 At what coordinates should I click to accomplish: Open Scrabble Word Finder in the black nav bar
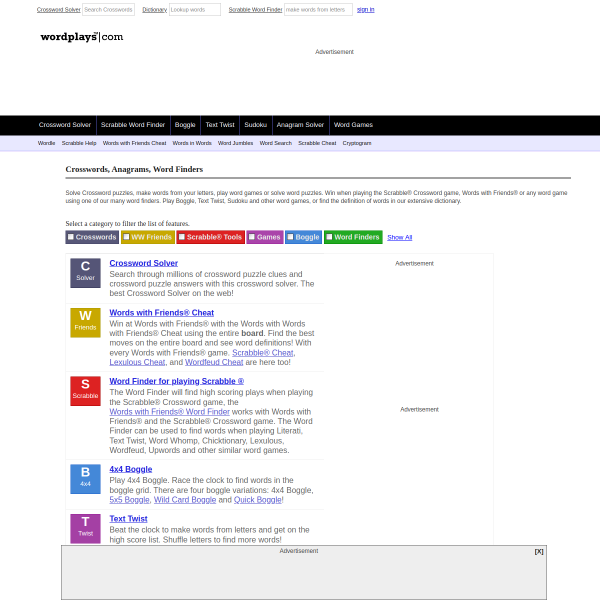[x=133, y=125]
